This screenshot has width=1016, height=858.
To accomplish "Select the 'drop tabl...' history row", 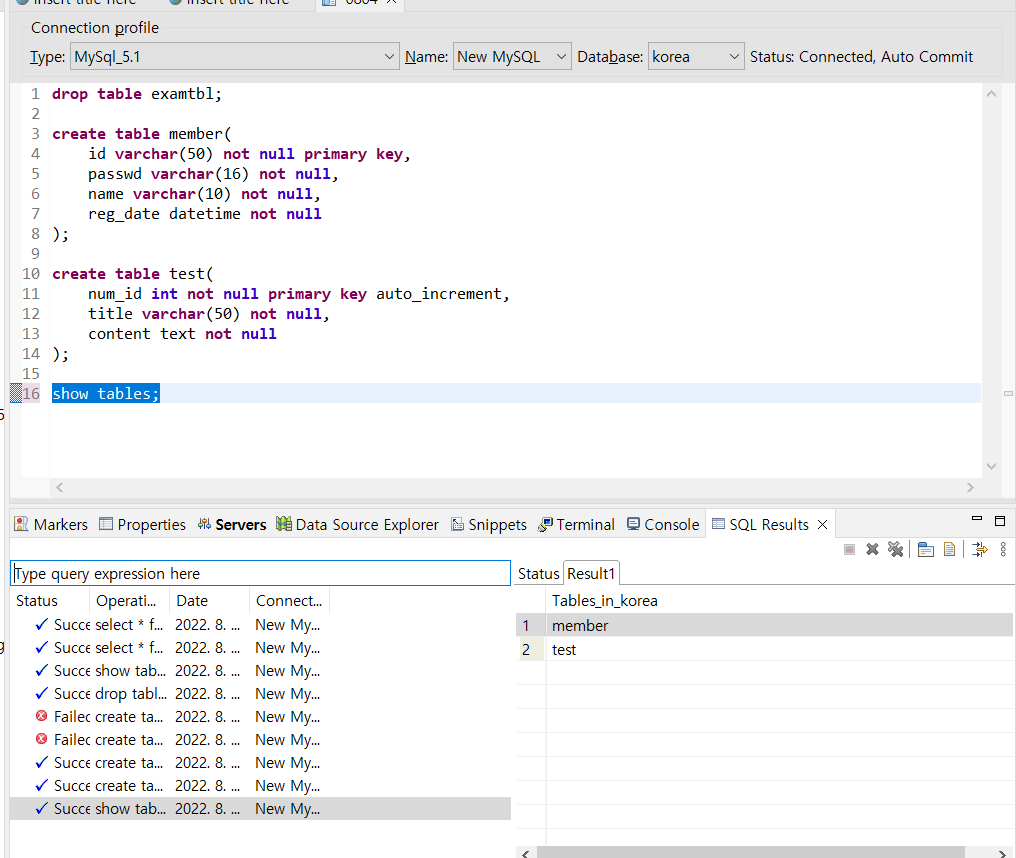I will (x=260, y=693).
